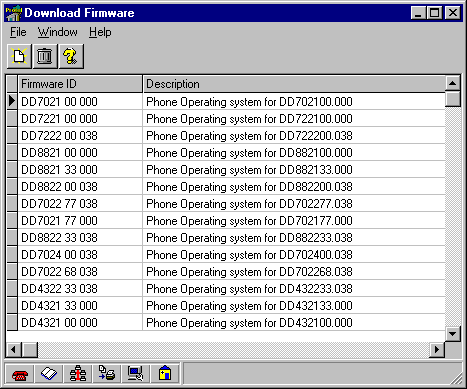The image size is (467, 389).
Task: Click Firmware ID cell DD8821 00 000
Action: 80,152
